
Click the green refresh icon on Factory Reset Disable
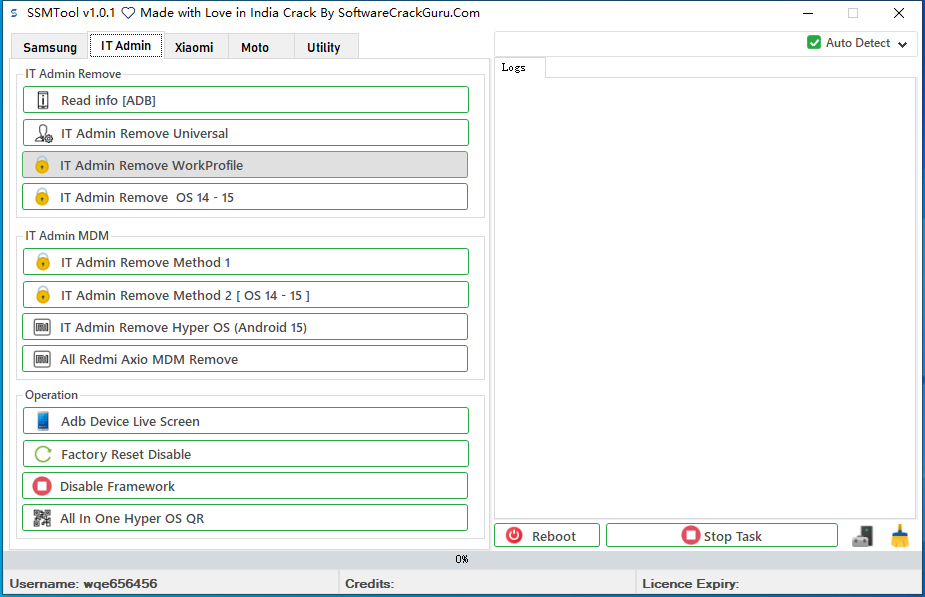pos(43,454)
